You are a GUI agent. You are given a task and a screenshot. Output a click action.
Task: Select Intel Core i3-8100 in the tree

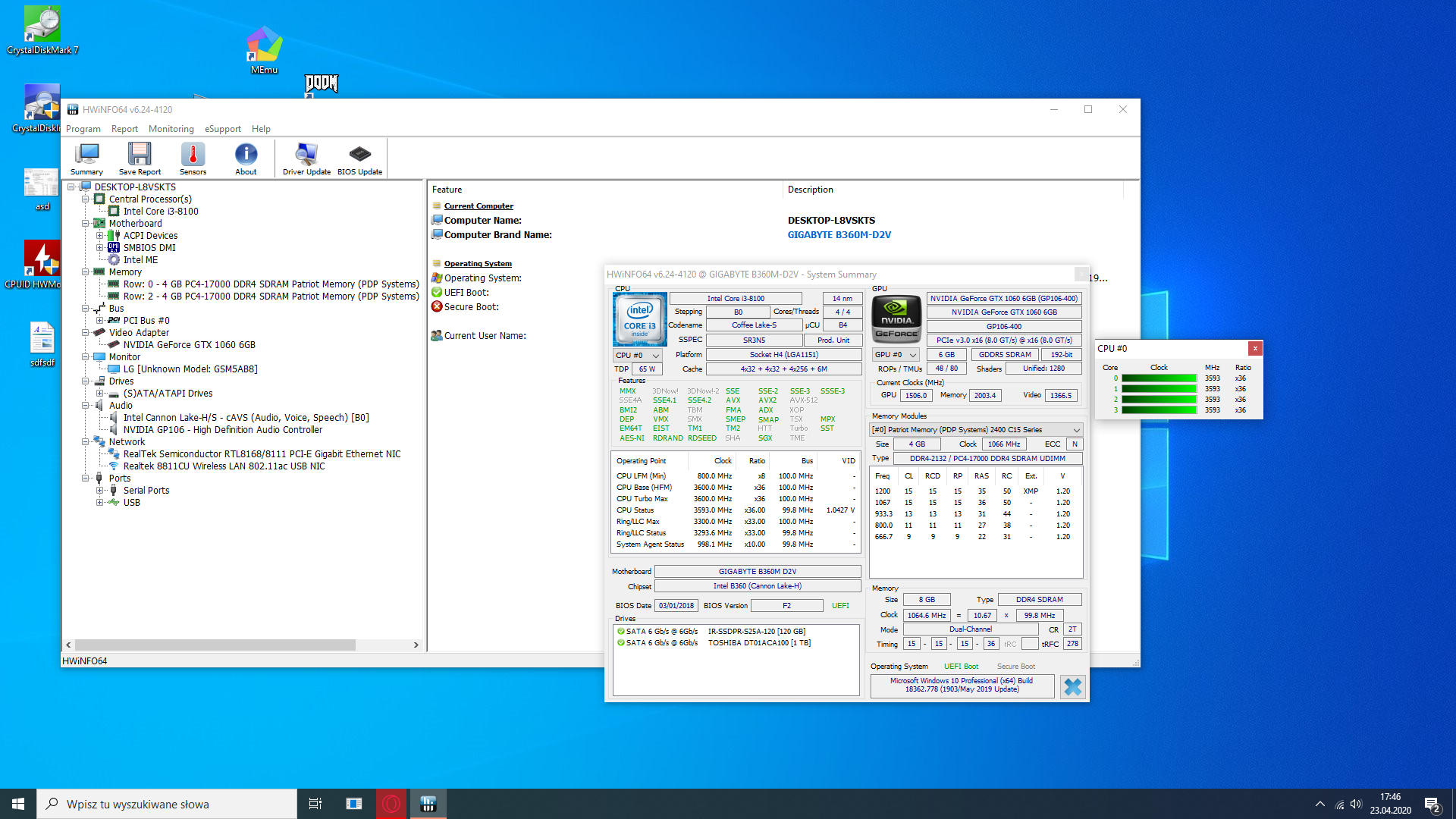(161, 212)
